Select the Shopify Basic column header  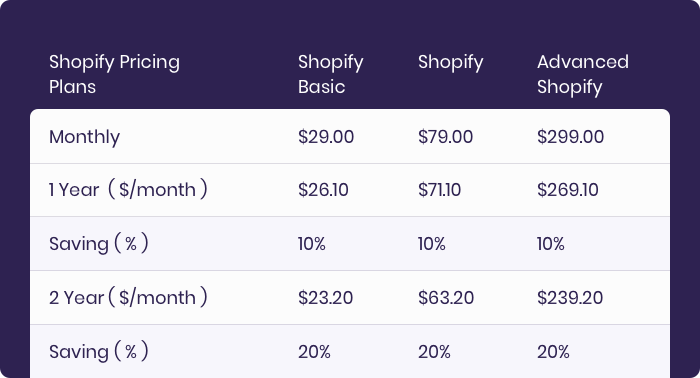(x=331, y=74)
